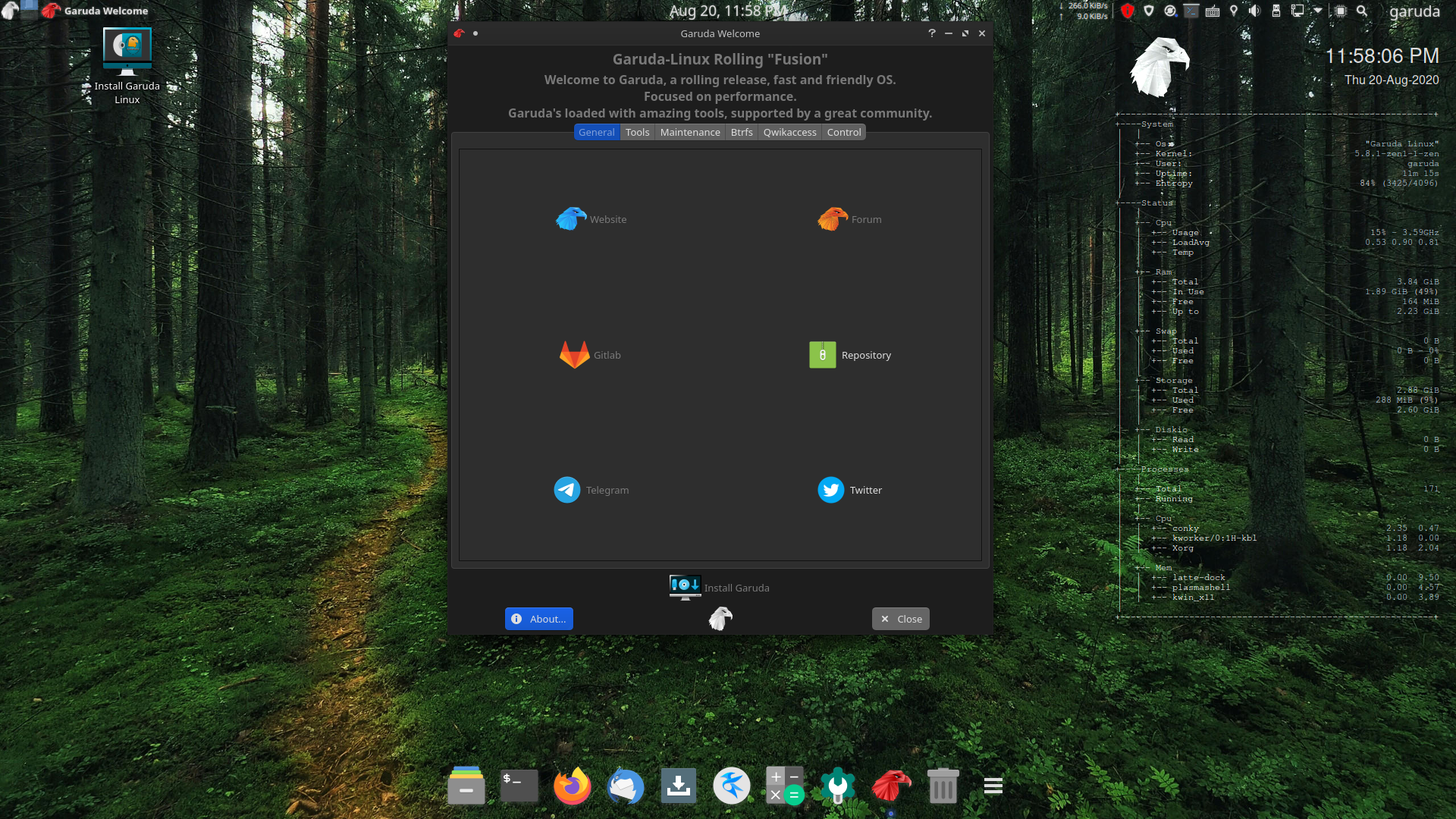Click the About... button
The image size is (1456, 819).
pyautogui.click(x=539, y=619)
